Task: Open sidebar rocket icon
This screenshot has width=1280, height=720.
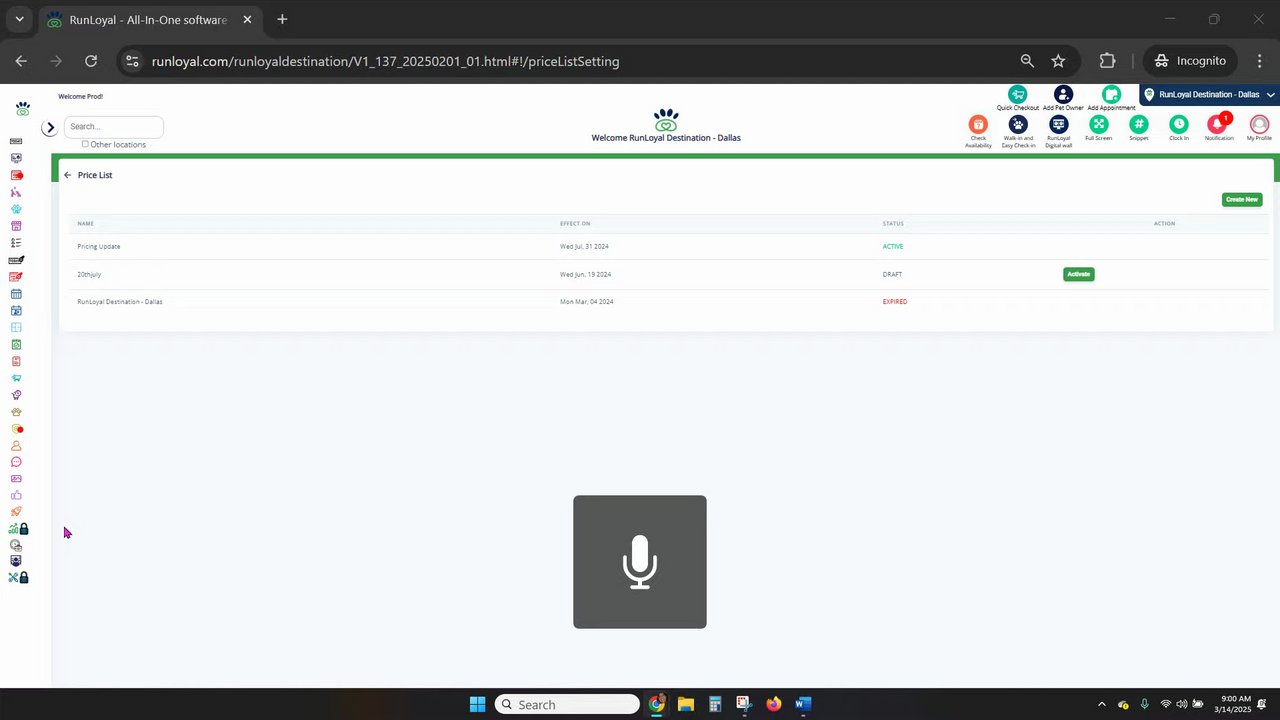Action: [16, 512]
